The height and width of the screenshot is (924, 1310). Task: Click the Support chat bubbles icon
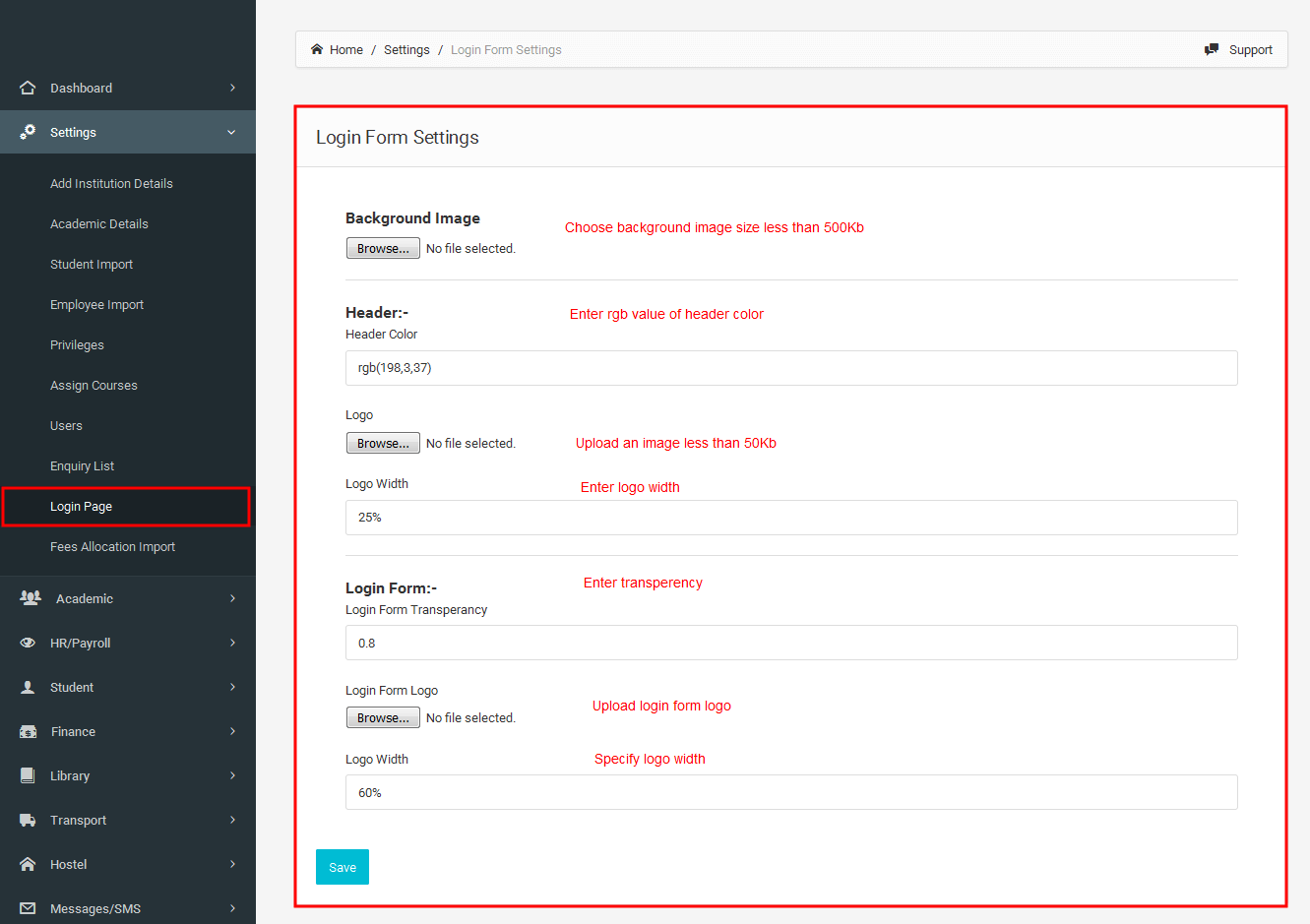pos(1212,49)
